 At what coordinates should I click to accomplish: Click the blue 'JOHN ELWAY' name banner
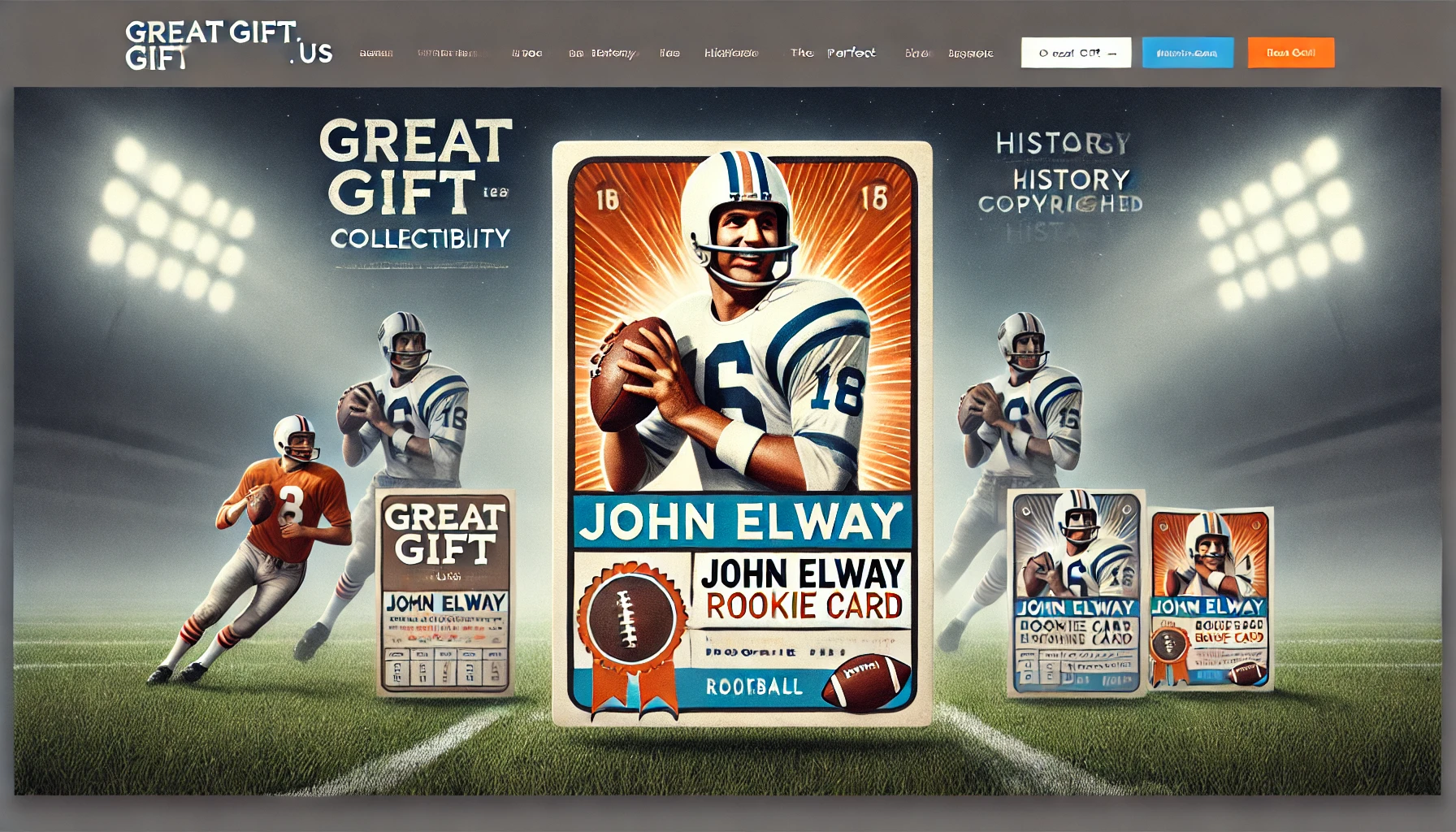(x=743, y=521)
